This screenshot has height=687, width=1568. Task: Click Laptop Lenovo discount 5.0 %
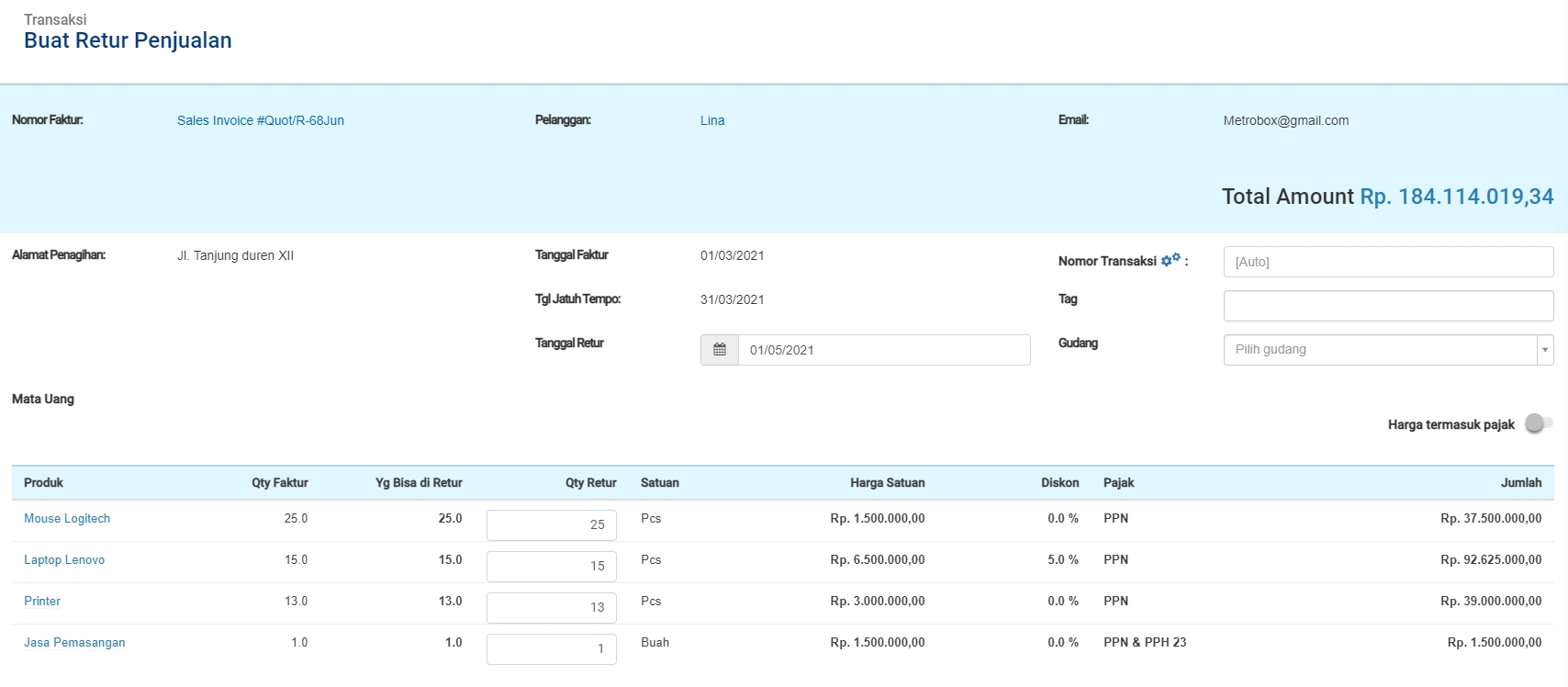click(x=1063, y=560)
